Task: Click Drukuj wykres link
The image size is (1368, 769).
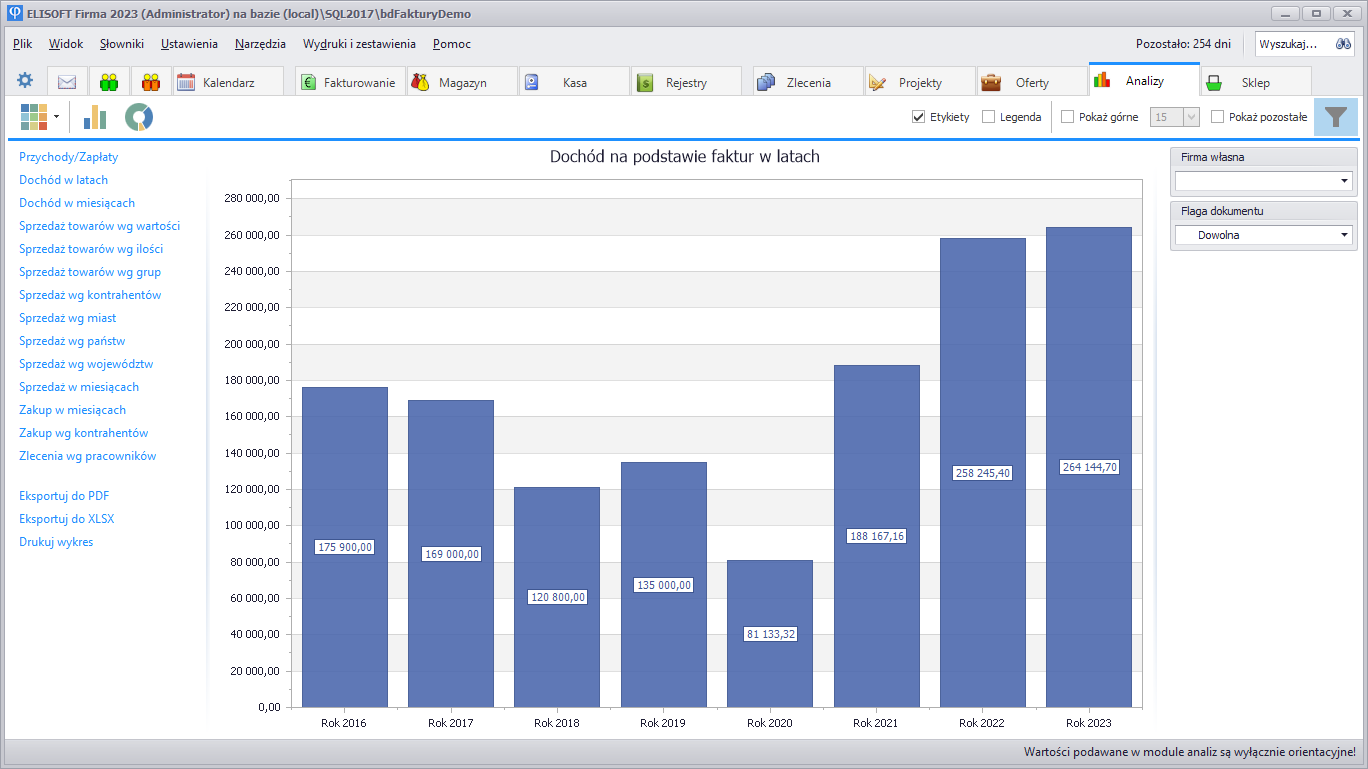Action: coord(56,542)
